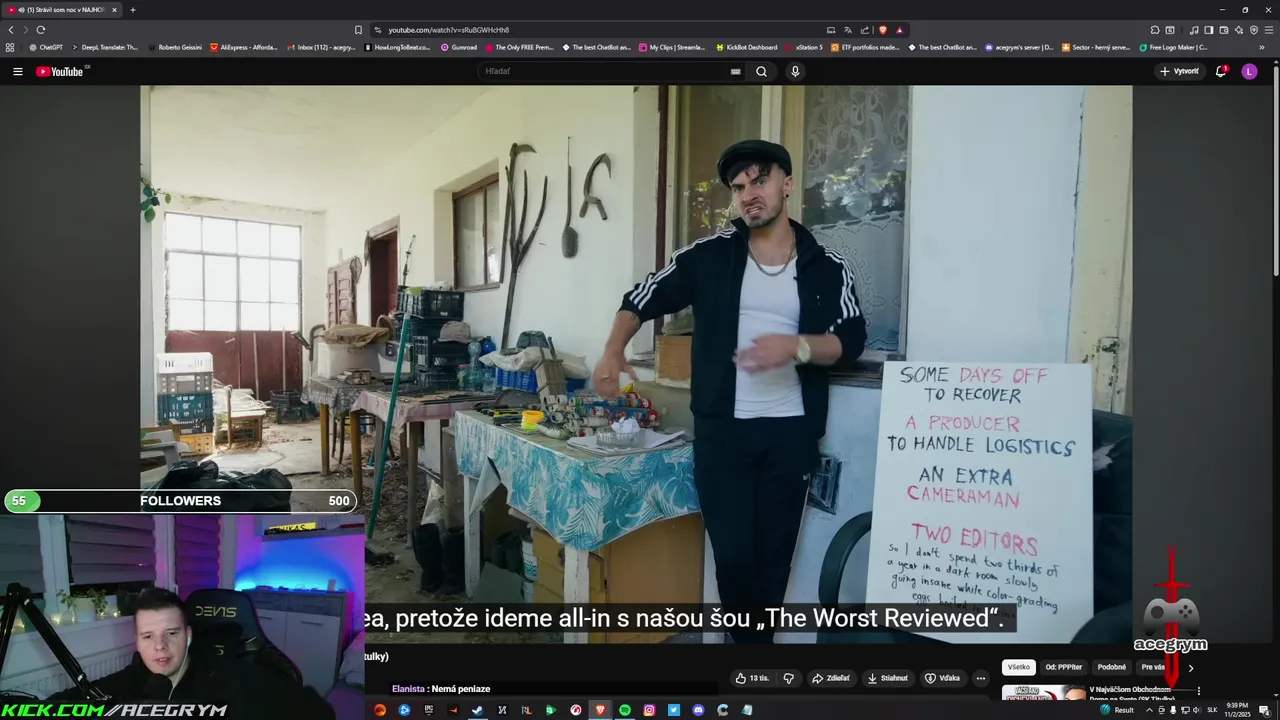
Task: Like the video with 13 tis. button
Action: [x=752, y=678]
